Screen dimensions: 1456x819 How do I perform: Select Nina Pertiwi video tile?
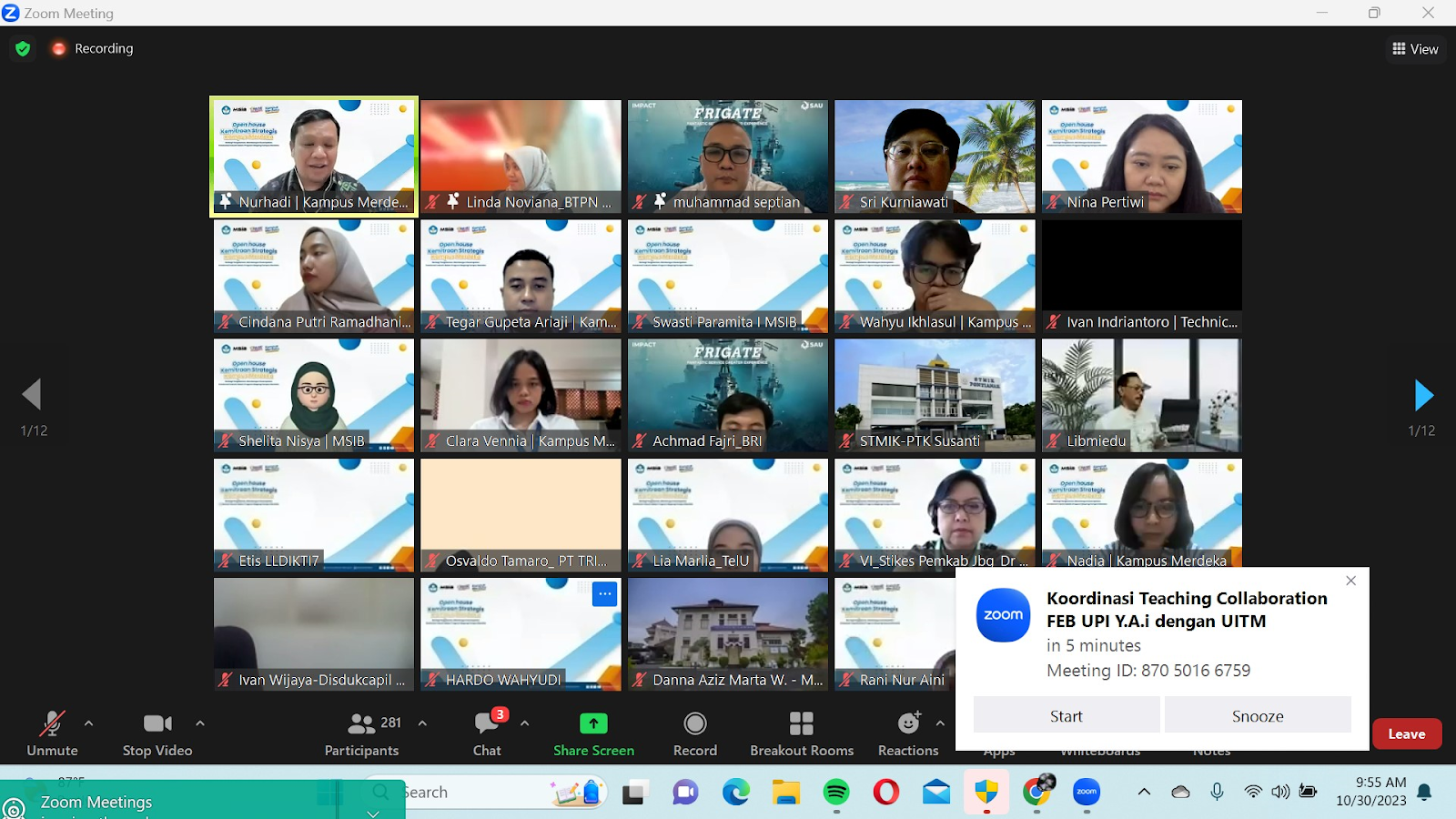1142,157
